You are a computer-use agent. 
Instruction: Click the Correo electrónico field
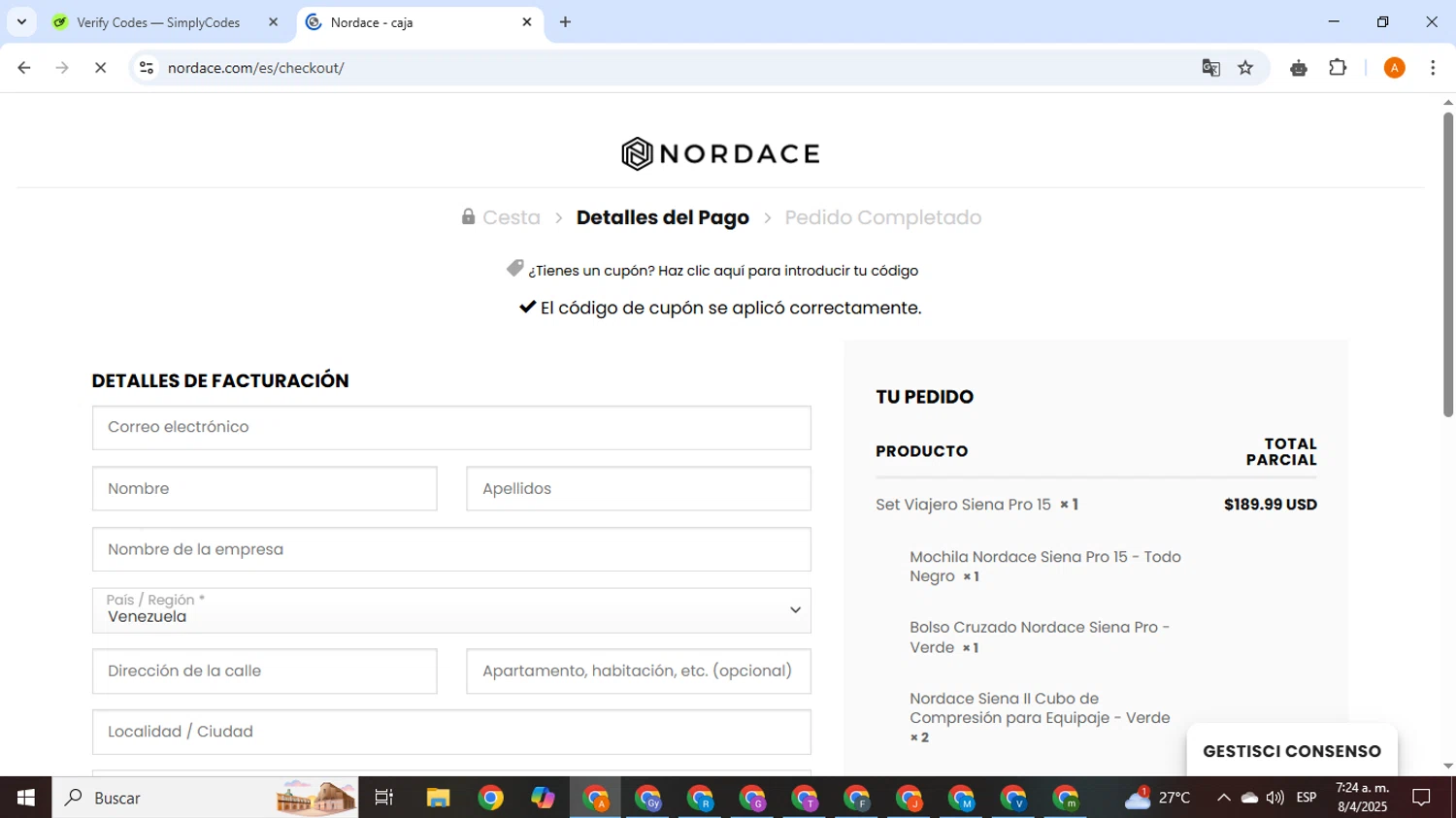tap(451, 428)
